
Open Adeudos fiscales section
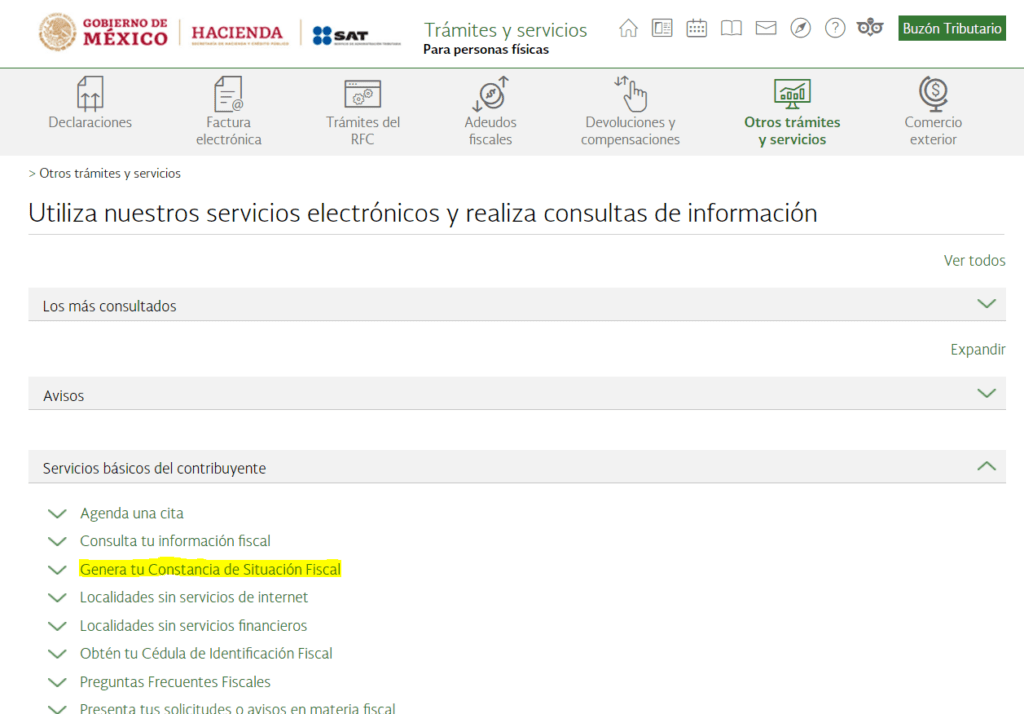(490, 112)
